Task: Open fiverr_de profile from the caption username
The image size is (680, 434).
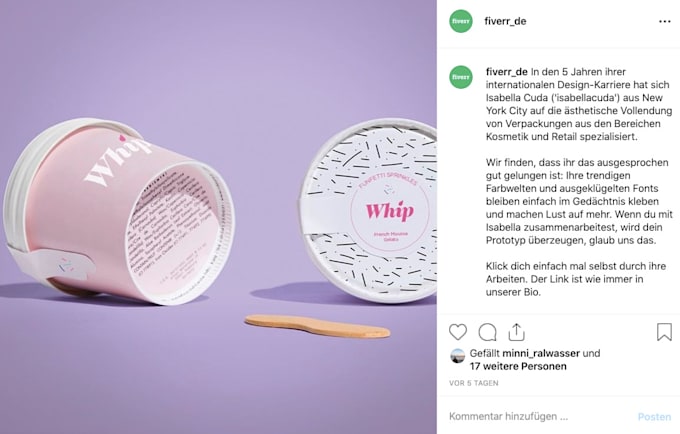Action: 507,72
